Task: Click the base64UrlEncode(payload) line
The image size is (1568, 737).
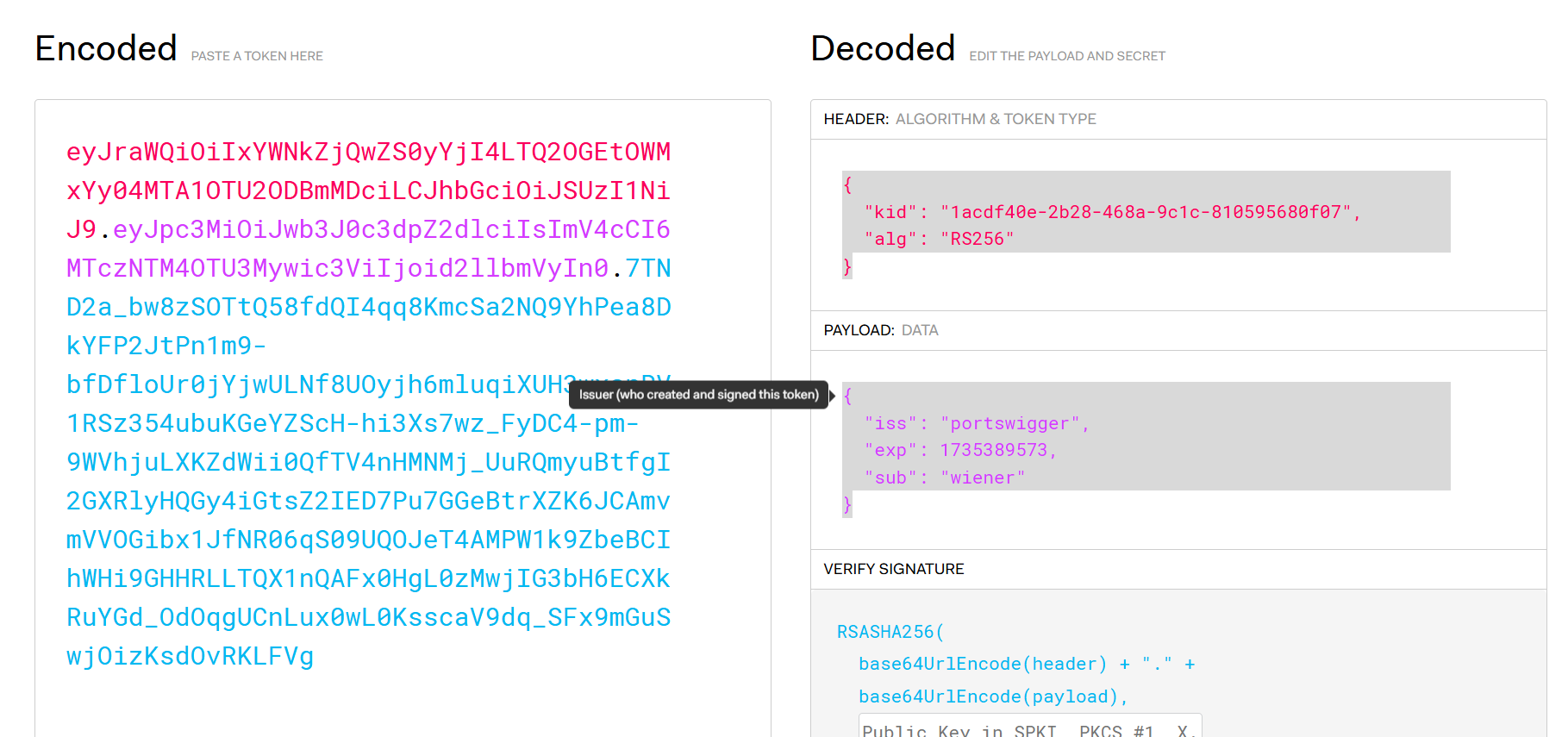Action: point(991,696)
